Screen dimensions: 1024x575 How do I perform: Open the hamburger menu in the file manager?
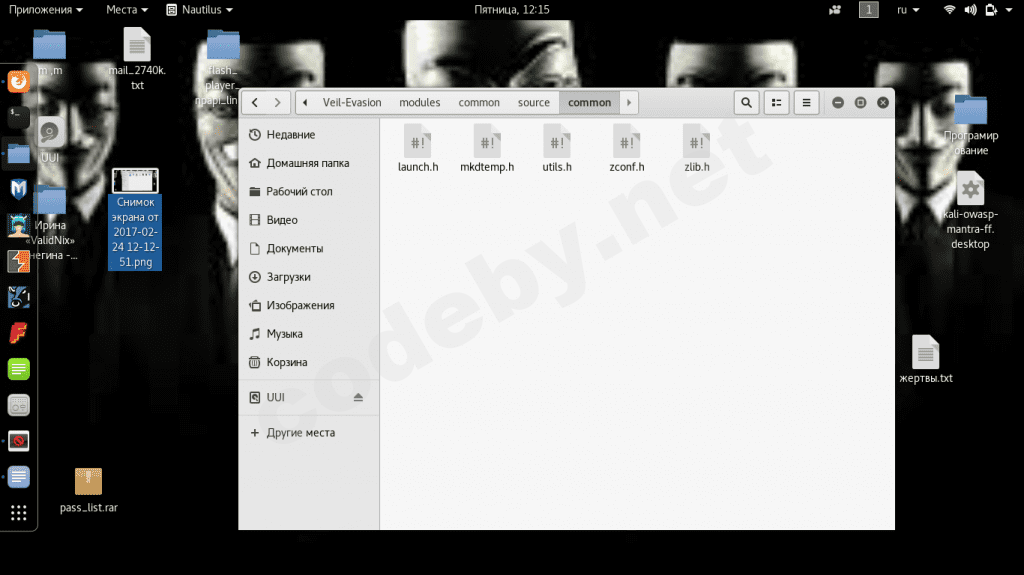pos(806,102)
